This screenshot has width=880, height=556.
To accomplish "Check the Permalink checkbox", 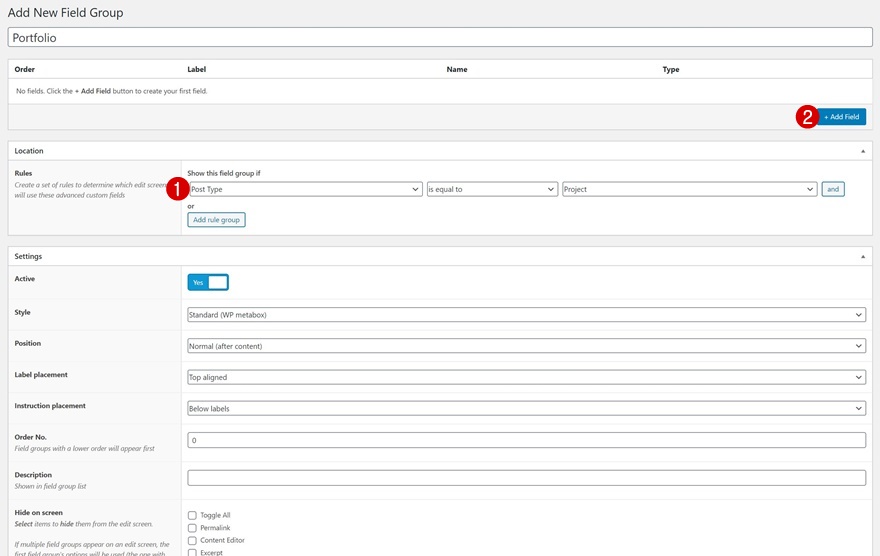I will tap(192, 528).
